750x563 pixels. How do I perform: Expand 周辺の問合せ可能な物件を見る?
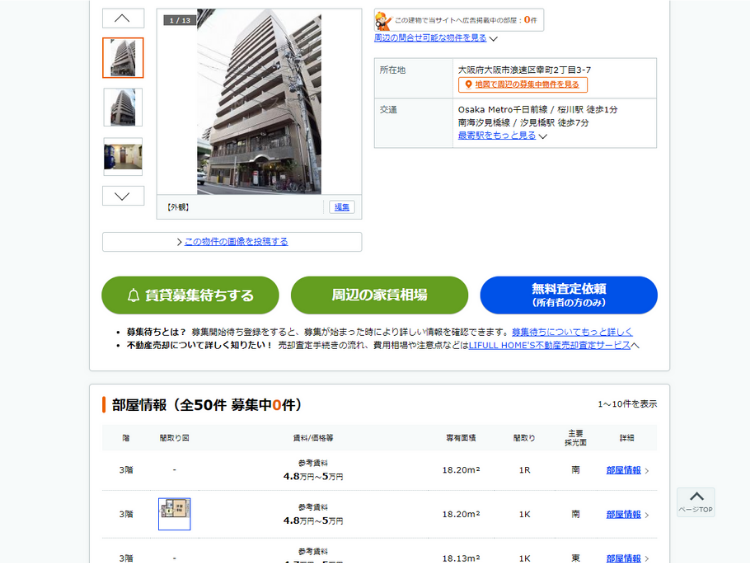[x=435, y=38]
